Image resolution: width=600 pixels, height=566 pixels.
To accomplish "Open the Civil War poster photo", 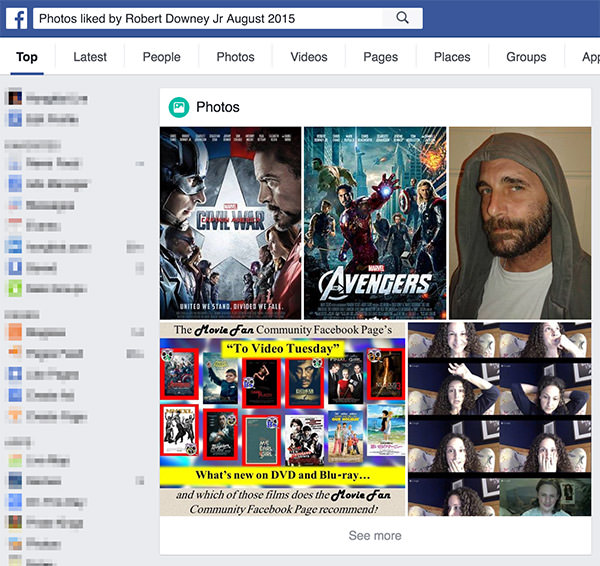I will pyautogui.click(x=231, y=223).
